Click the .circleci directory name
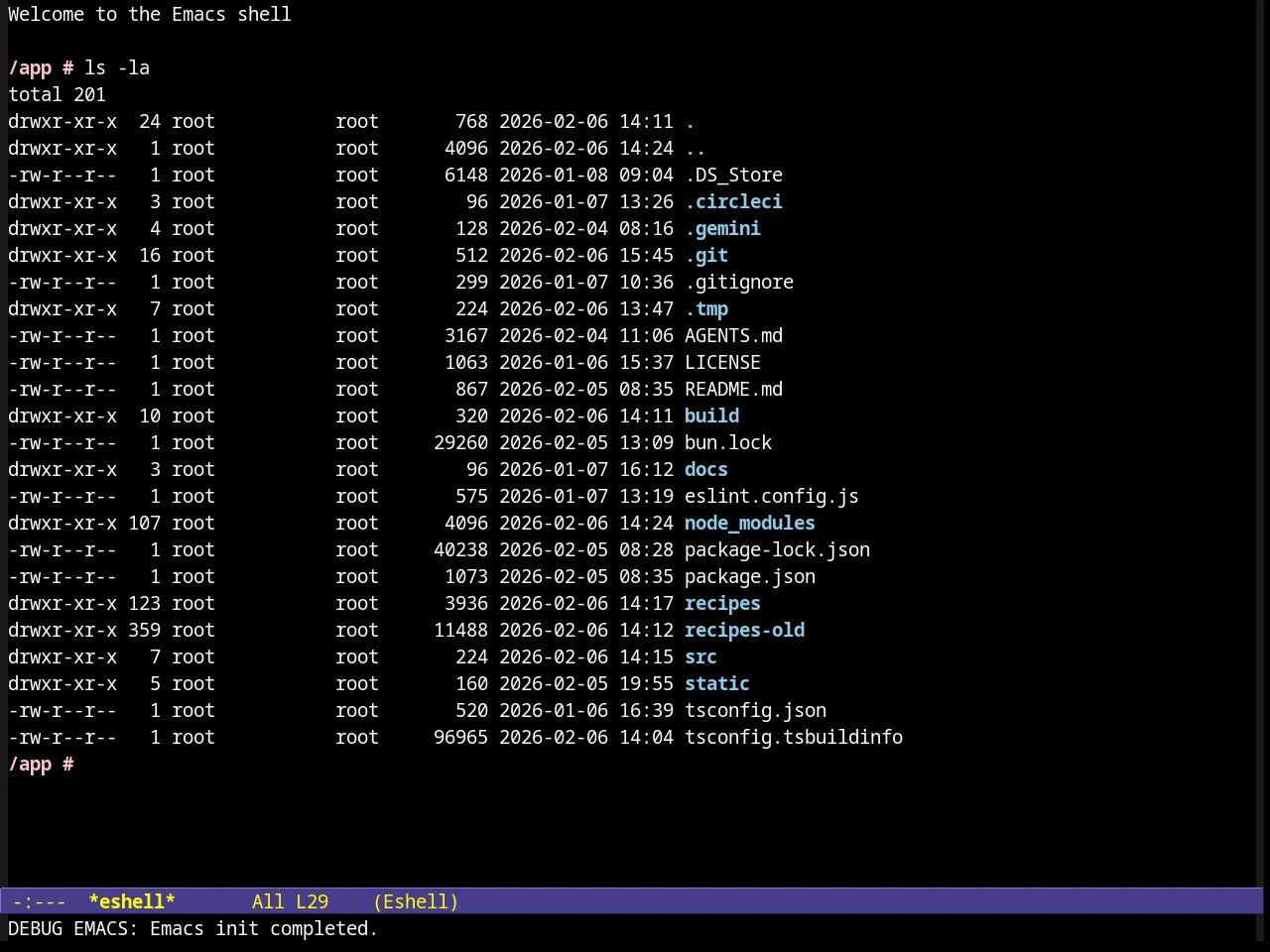 coord(733,201)
